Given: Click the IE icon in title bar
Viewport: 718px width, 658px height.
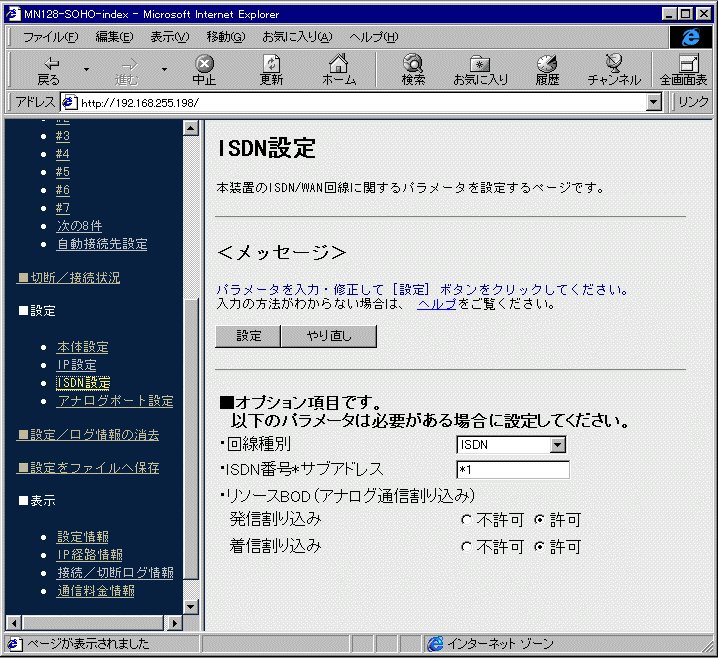Looking at the screenshot, I should [x=14, y=14].
